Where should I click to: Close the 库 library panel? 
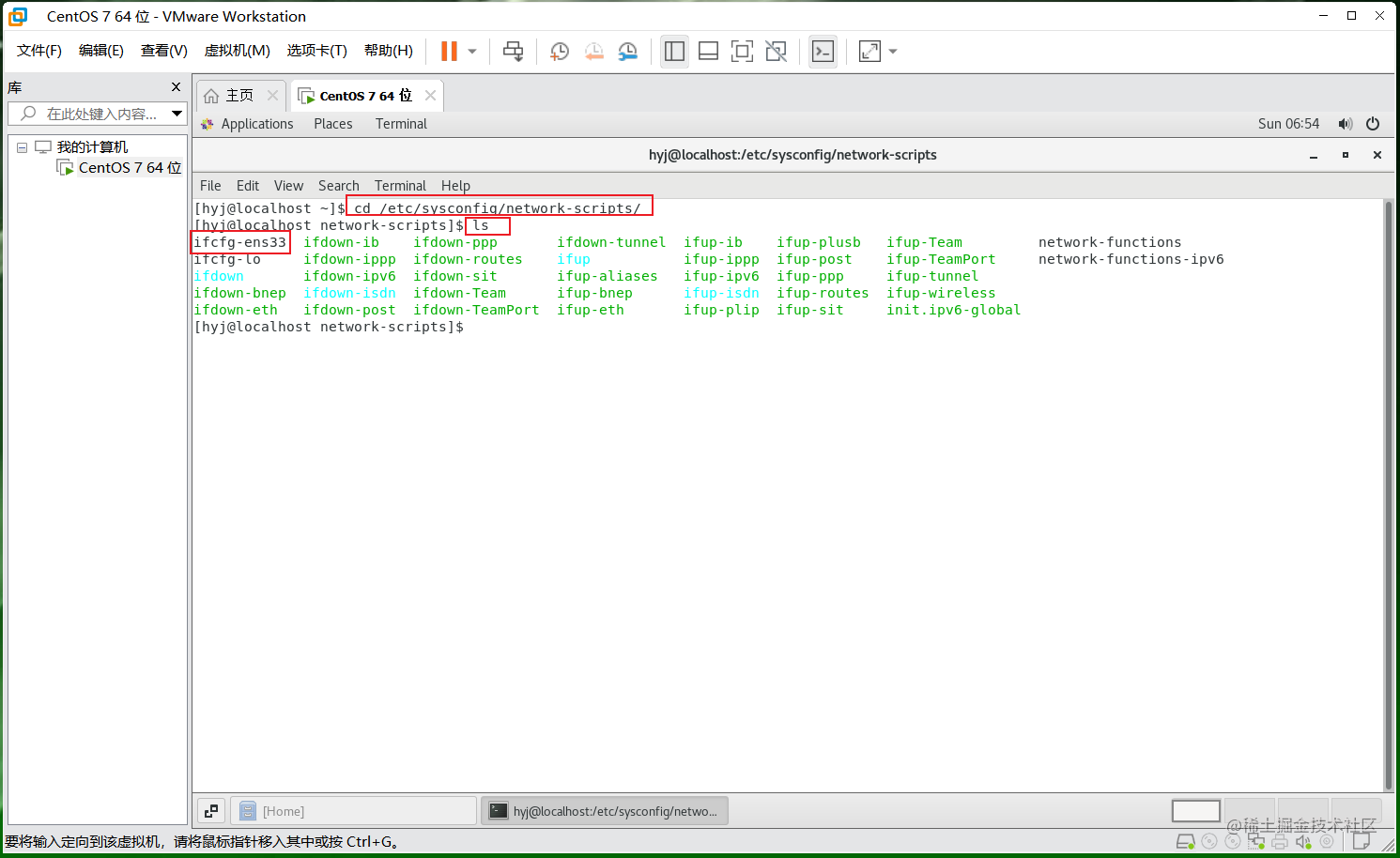[176, 87]
